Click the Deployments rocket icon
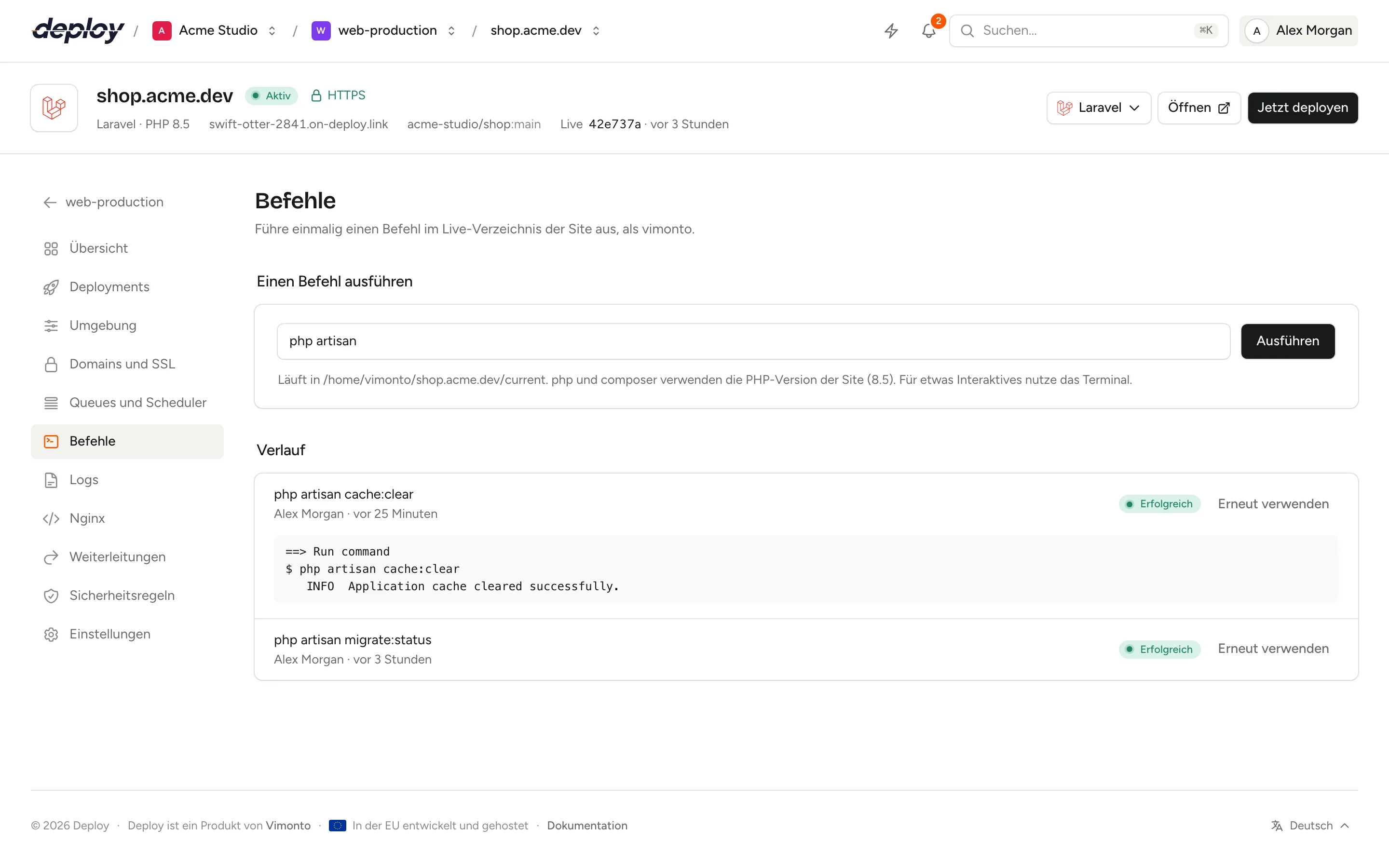The image size is (1389, 868). click(51, 287)
